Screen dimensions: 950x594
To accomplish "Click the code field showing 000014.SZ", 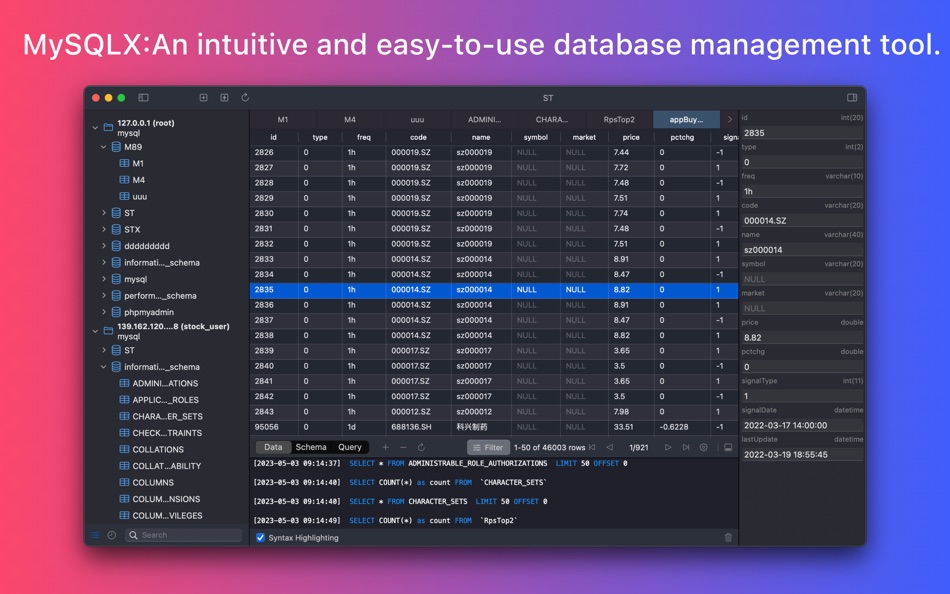I will pyautogui.click(x=803, y=221).
